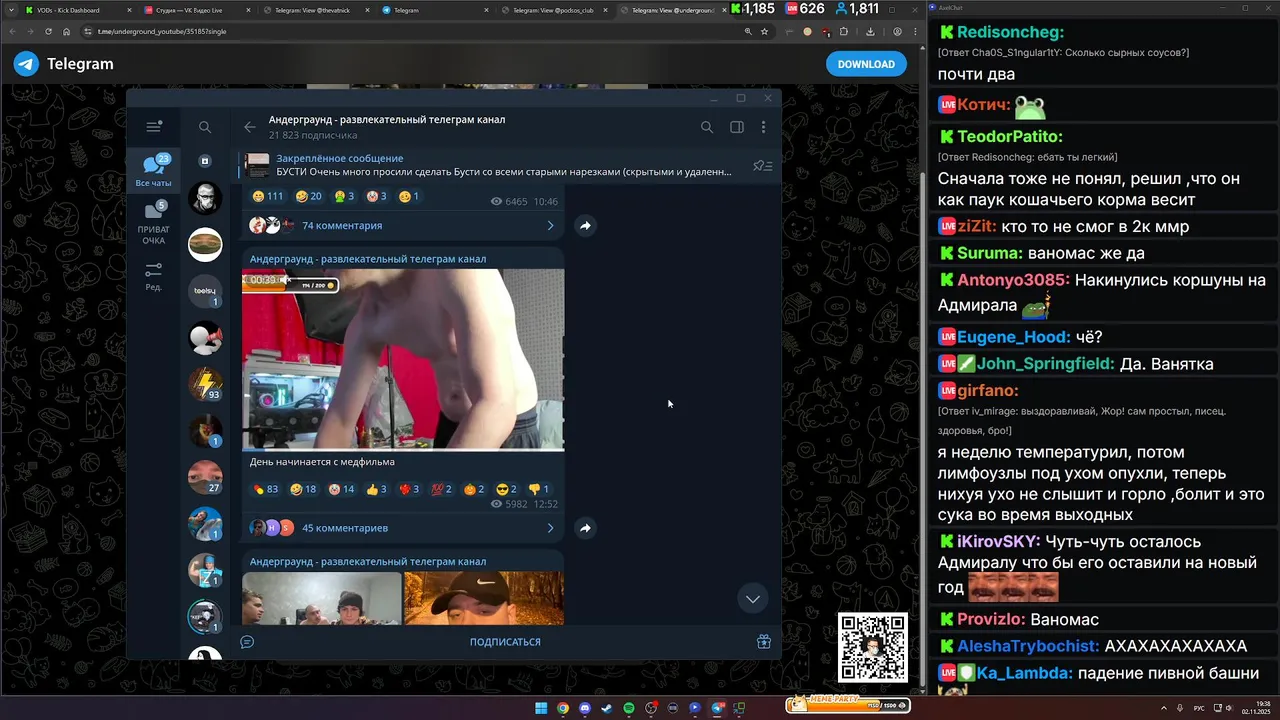Toggle thumbs-down reaction with 1
Screen dimensions: 1280x720
point(538,489)
